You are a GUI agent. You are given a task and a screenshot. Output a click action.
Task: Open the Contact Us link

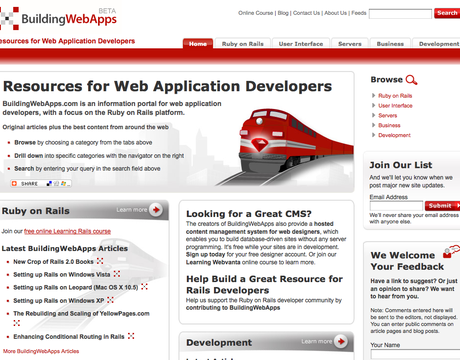[306, 13]
